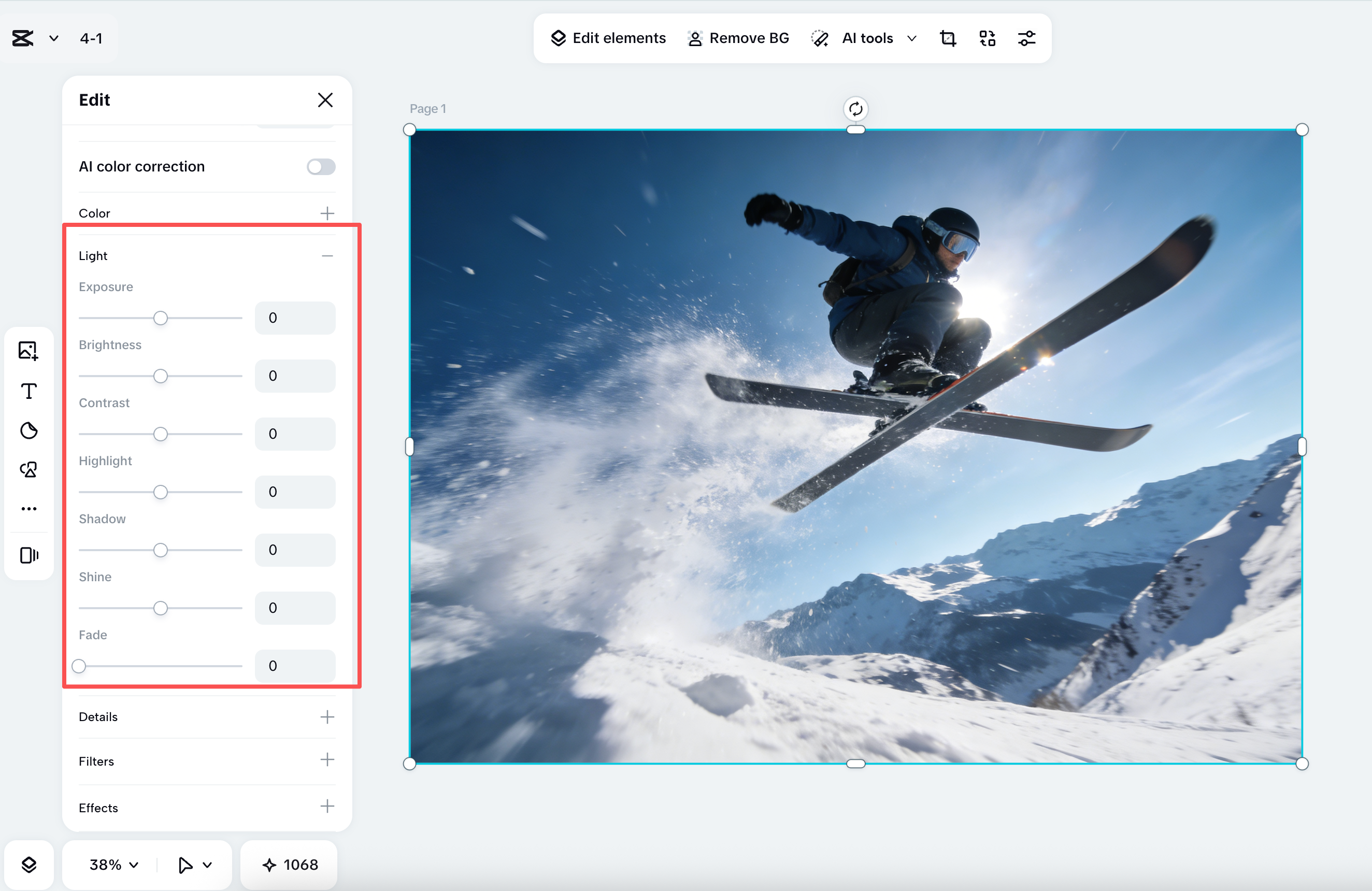Select the Text tool in left sidebar
1372x891 pixels.
[29, 391]
